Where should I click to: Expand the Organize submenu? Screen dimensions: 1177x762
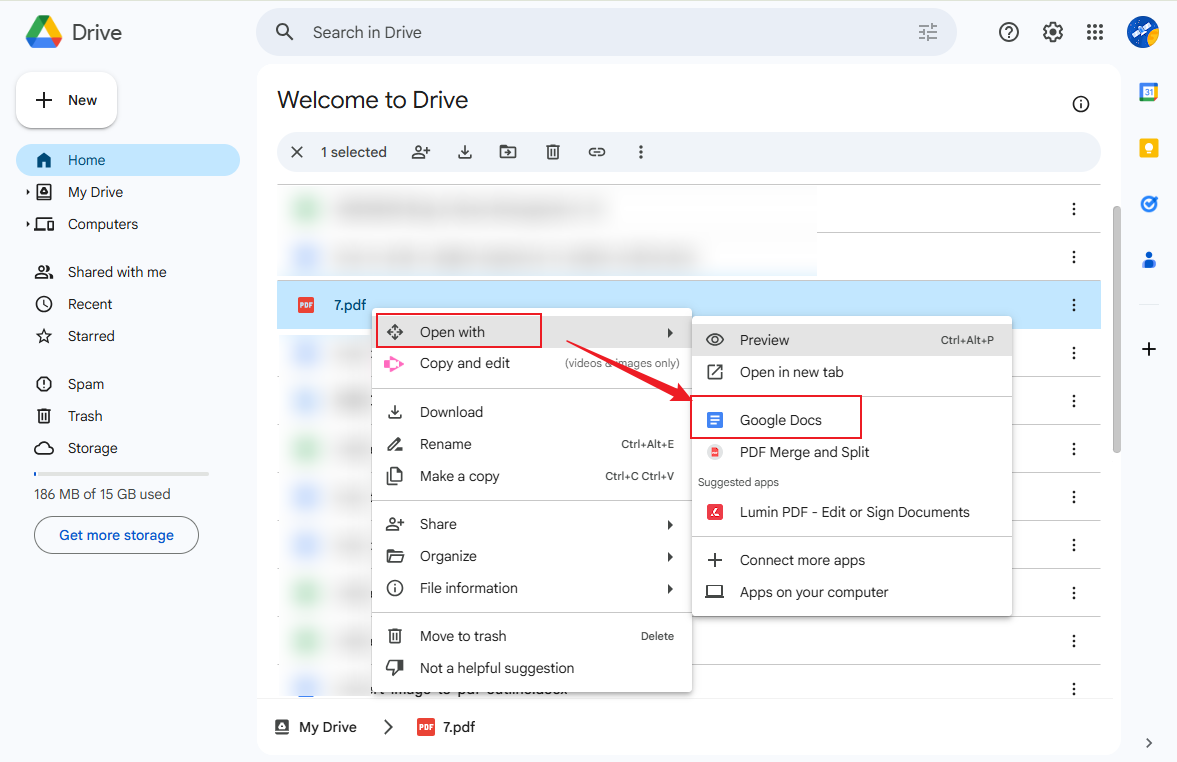[672, 556]
